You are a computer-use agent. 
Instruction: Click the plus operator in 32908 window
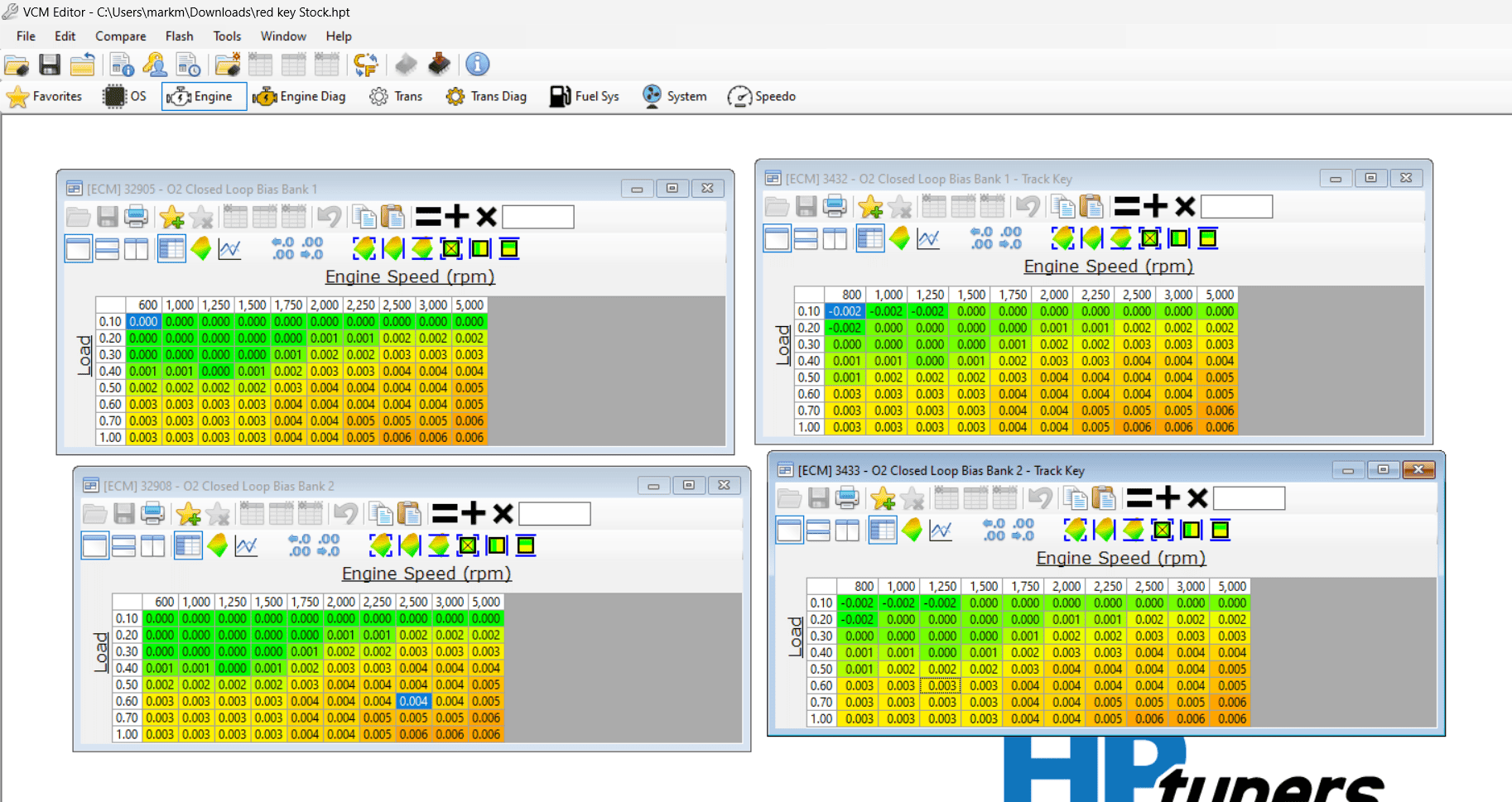473,514
